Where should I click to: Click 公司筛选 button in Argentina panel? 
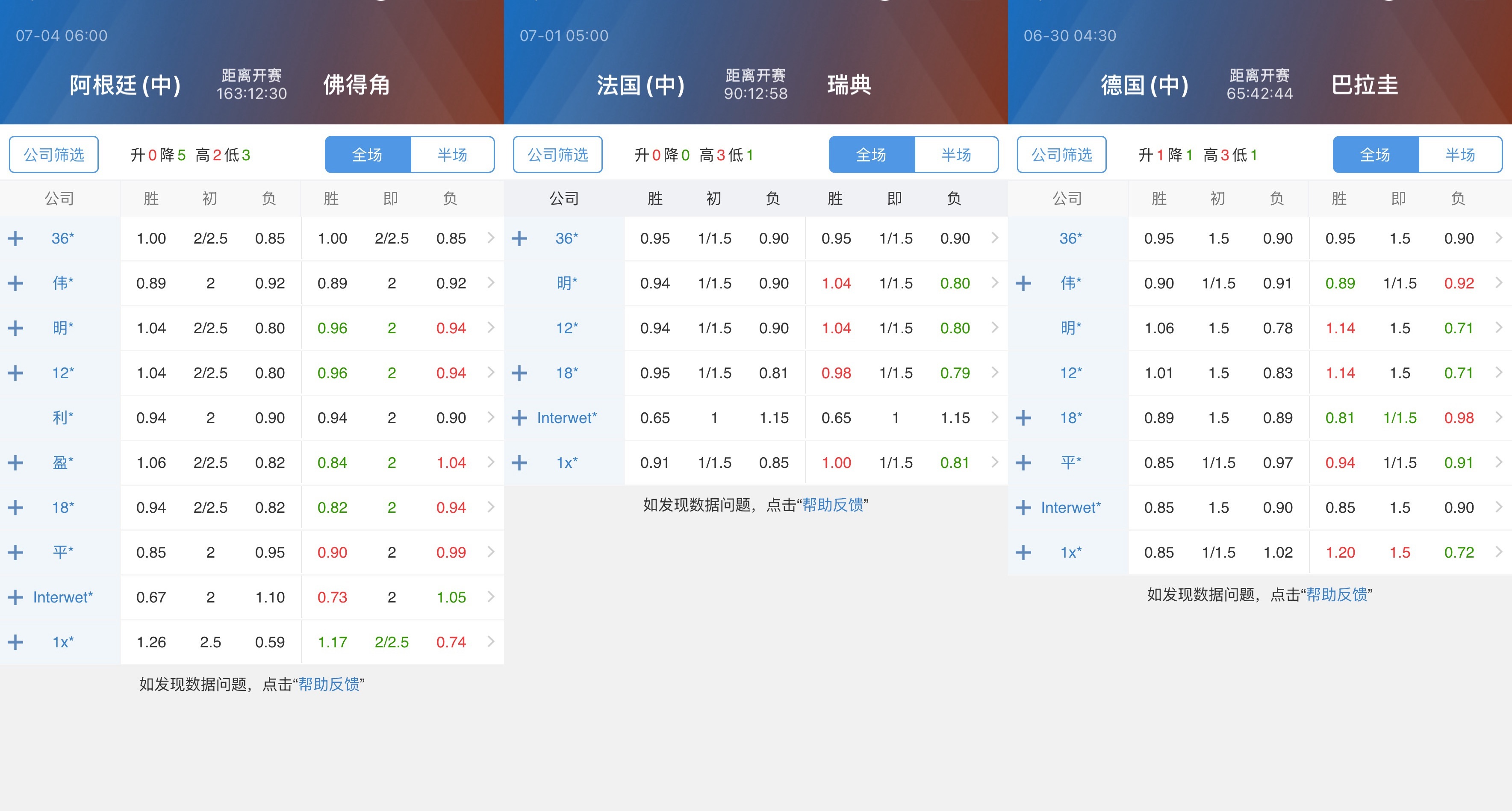click(54, 155)
